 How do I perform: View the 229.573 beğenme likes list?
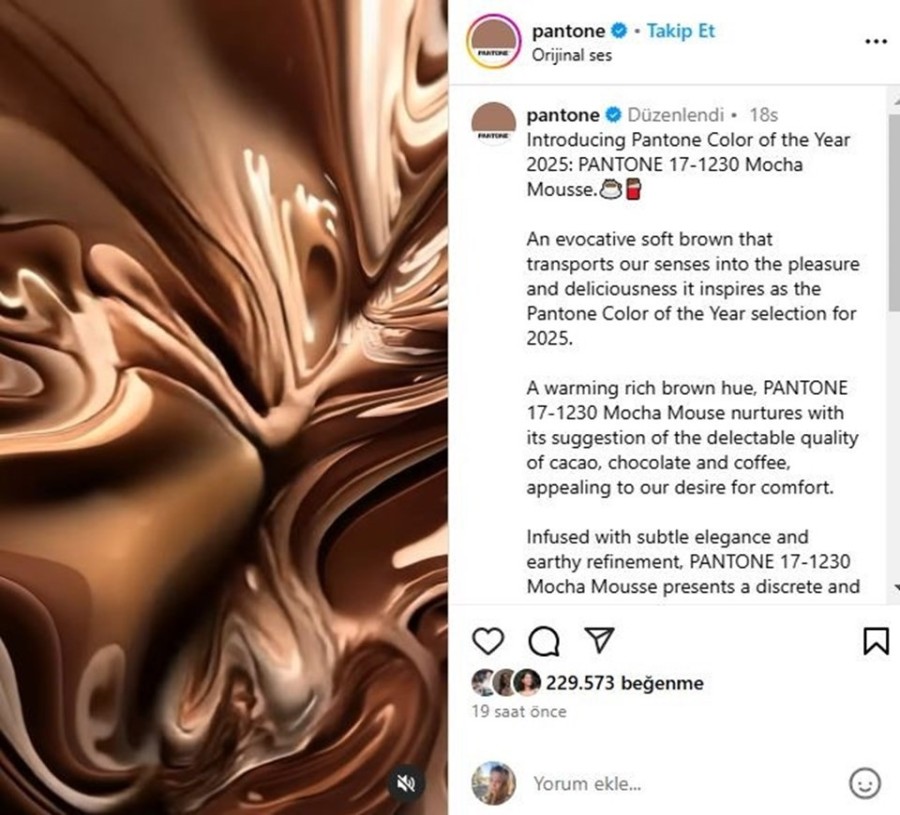624,683
